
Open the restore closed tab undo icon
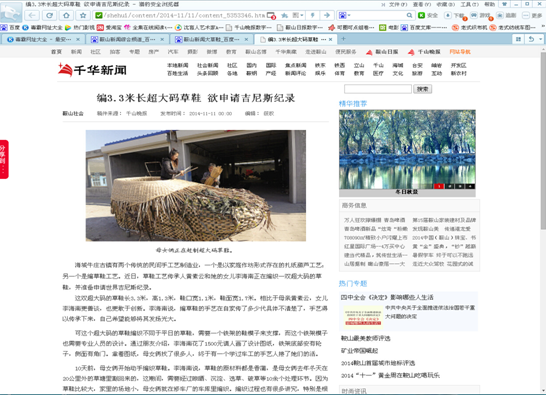pyautogui.click(x=531, y=39)
